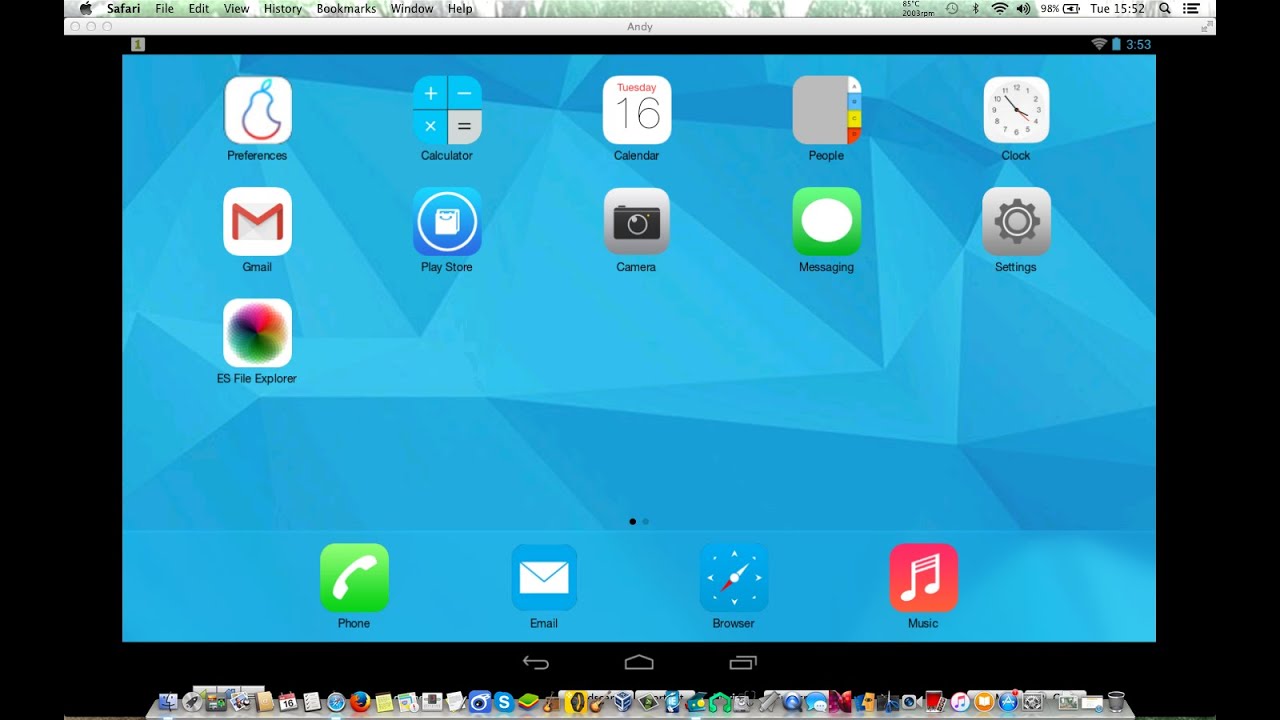Image resolution: width=1280 pixels, height=720 pixels.
Task: Select the first home screen page dot
Action: pos(632,521)
